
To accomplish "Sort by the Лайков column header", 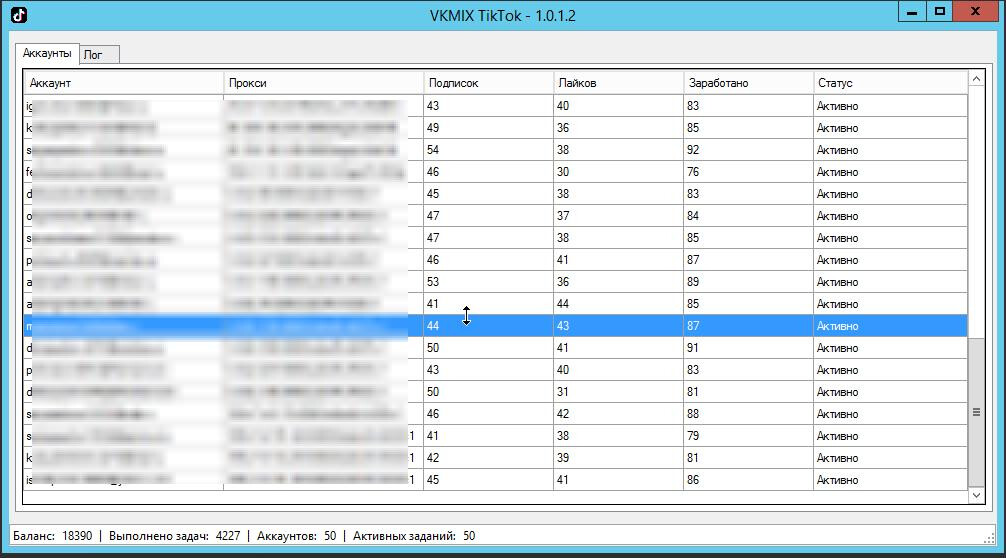I will pyautogui.click(x=618, y=83).
